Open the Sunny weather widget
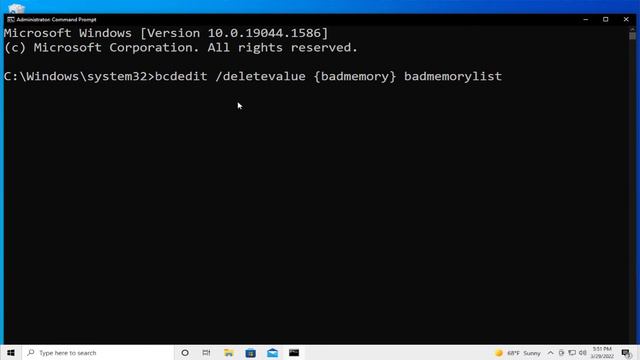This screenshot has width=640, height=360. click(x=518, y=353)
